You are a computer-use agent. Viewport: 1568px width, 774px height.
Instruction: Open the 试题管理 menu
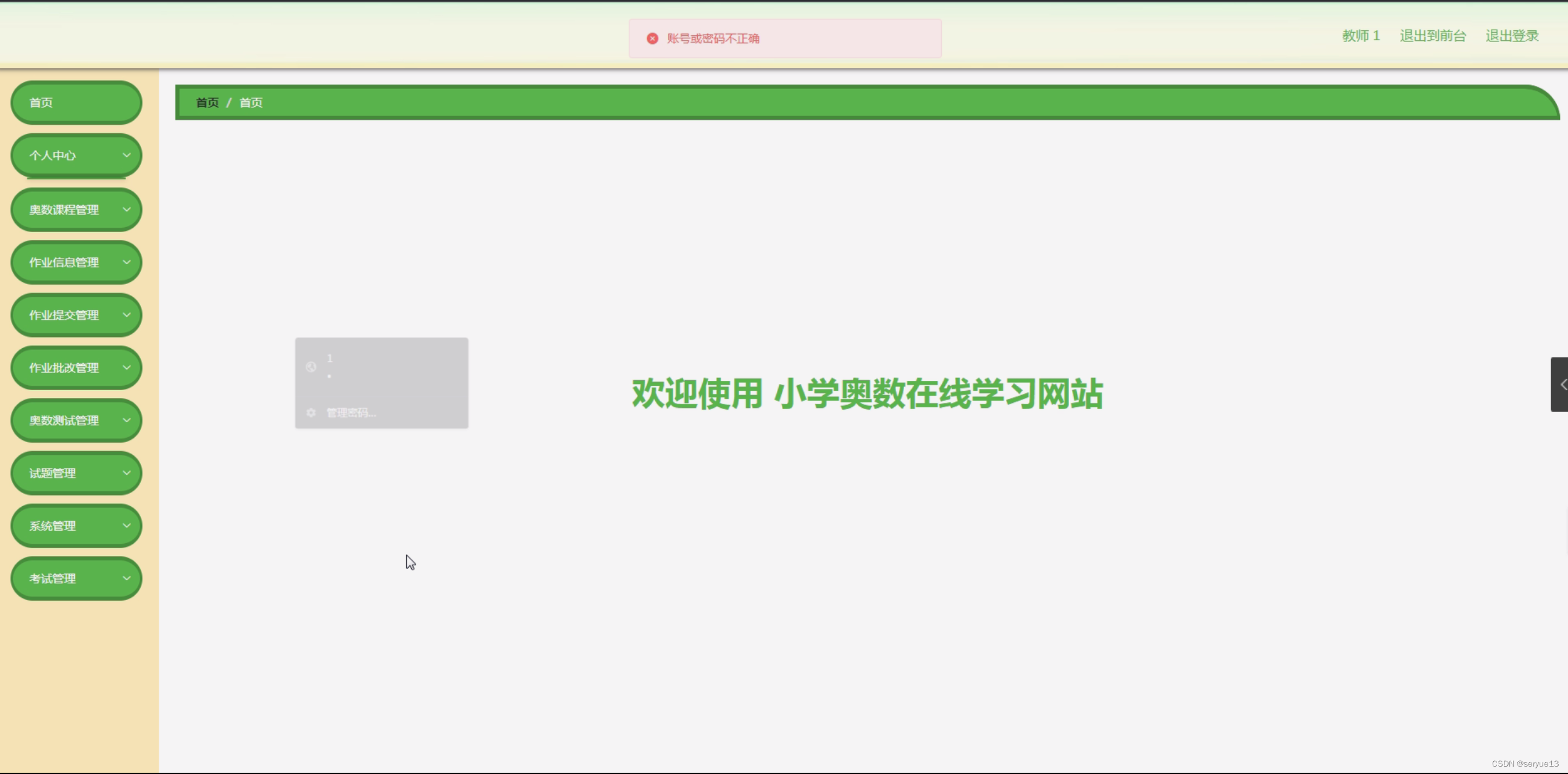53,473
